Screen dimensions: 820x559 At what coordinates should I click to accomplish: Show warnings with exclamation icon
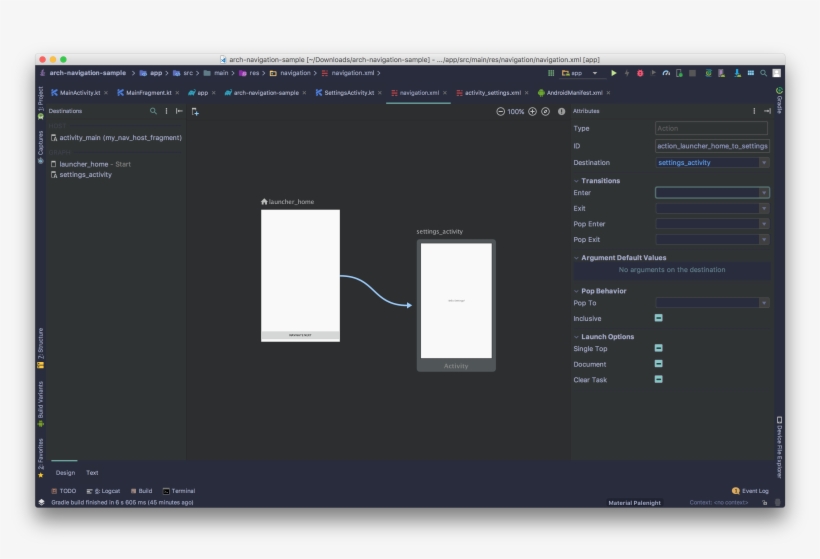click(561, 111)
